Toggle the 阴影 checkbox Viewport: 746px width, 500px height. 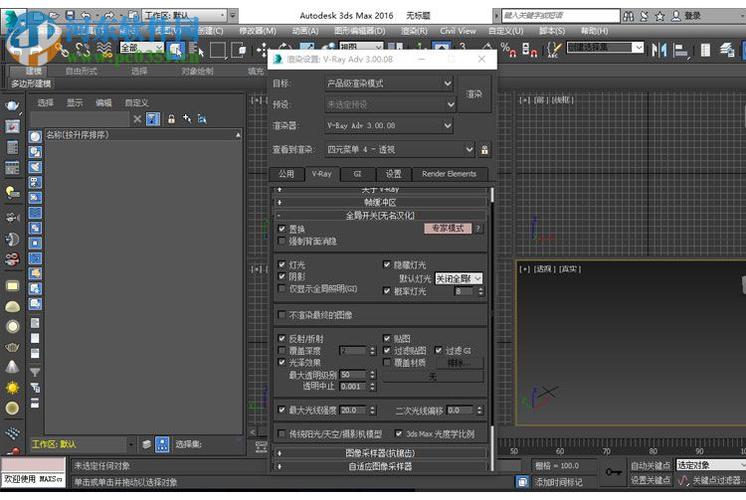pyautogui.click(x=282, y=276)
